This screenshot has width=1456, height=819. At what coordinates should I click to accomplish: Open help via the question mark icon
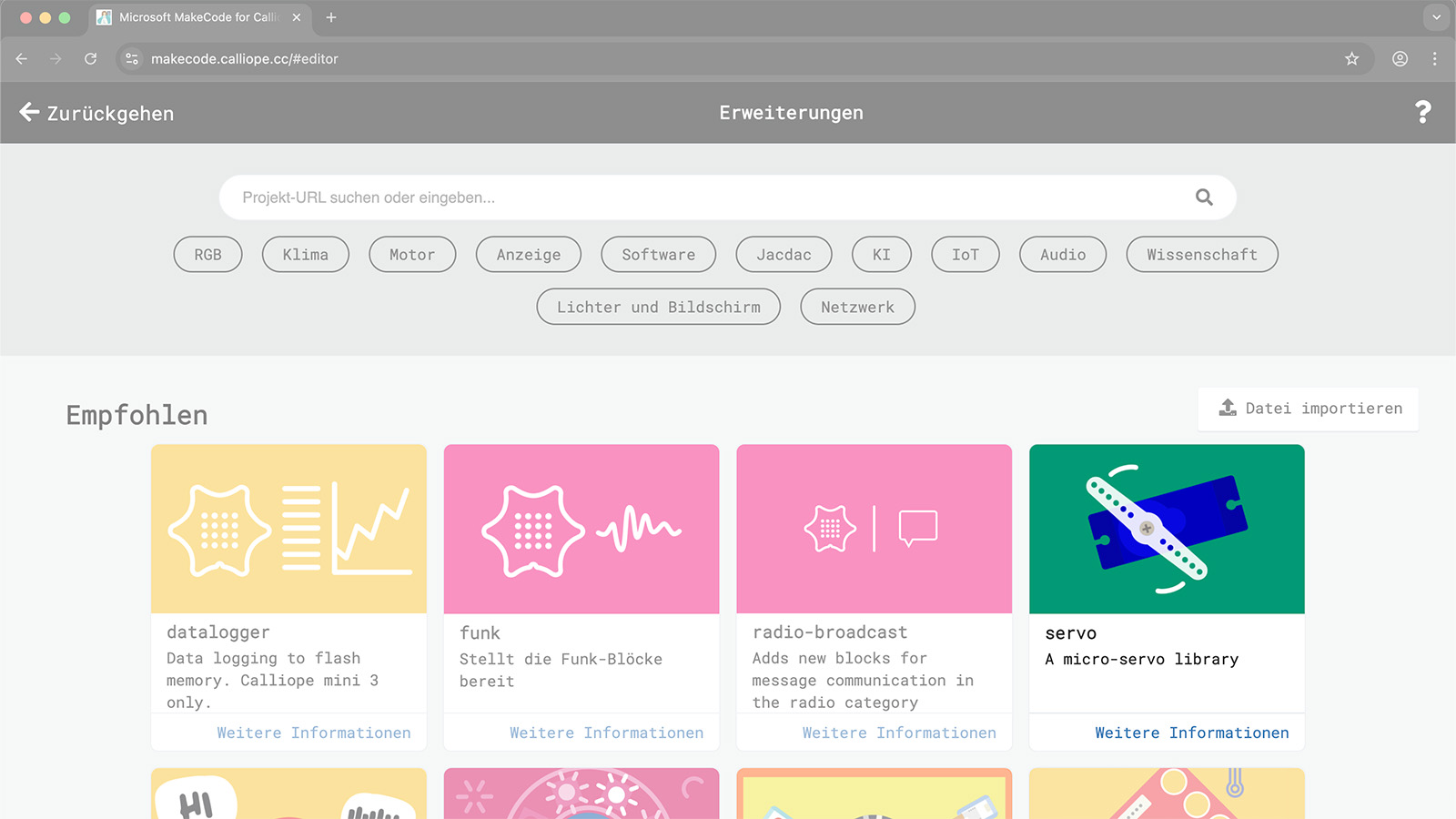pos(1422,112)
